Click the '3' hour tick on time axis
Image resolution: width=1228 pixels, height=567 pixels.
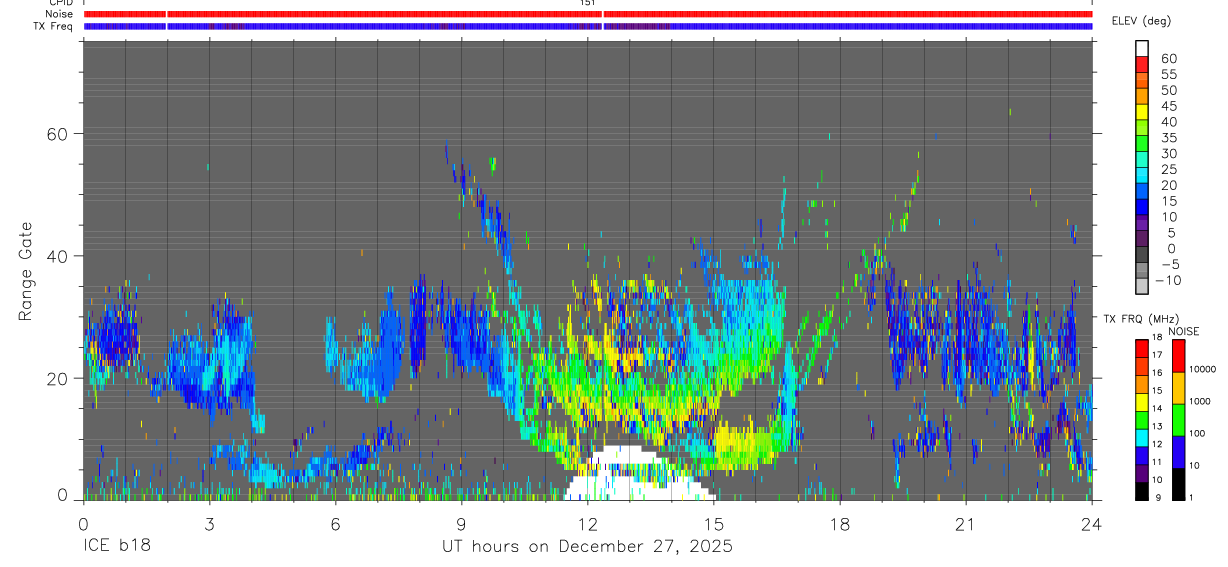pos(209,523)
